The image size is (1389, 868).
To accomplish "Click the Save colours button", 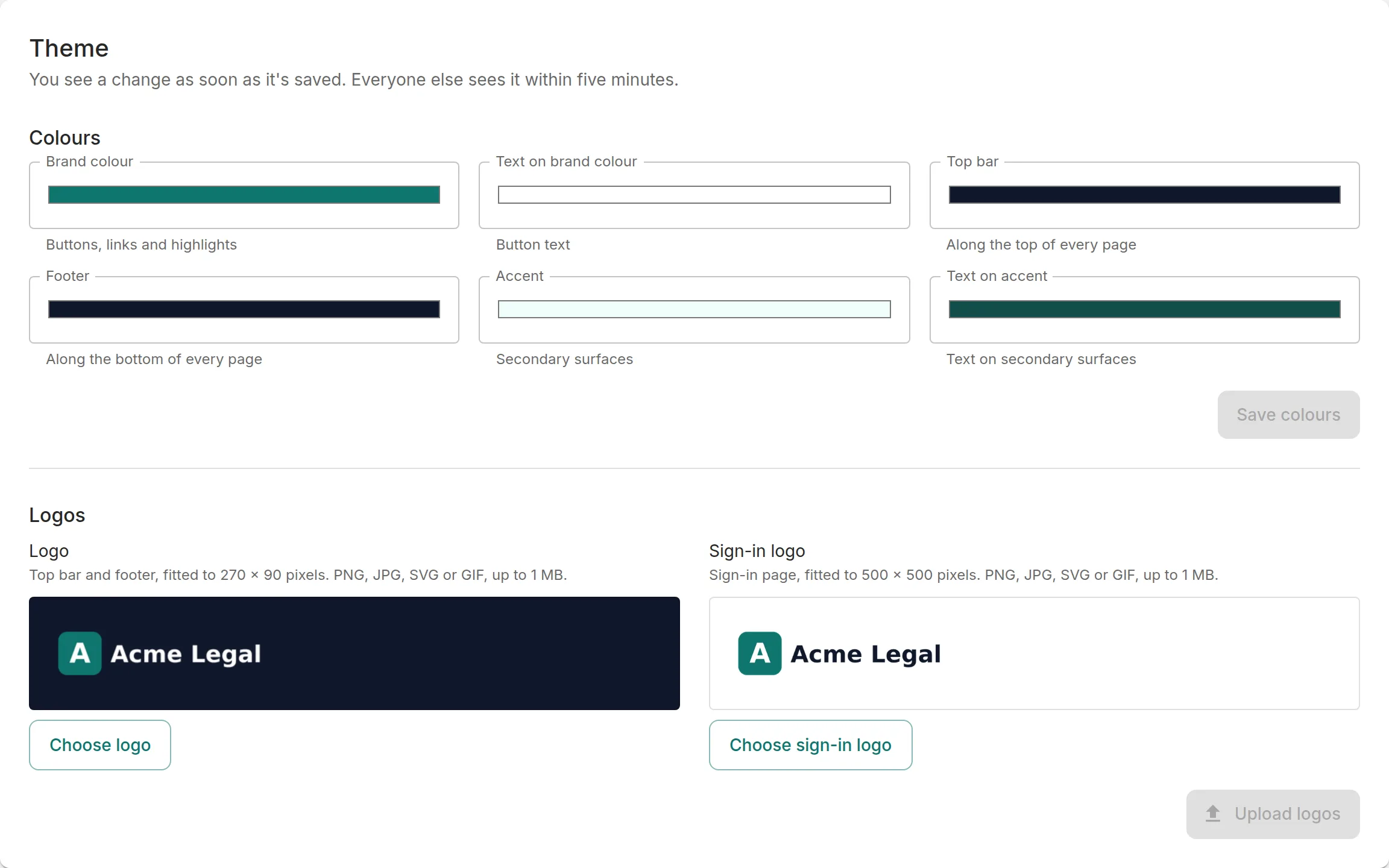I will pyautogui.click(x=1288, y=415).
